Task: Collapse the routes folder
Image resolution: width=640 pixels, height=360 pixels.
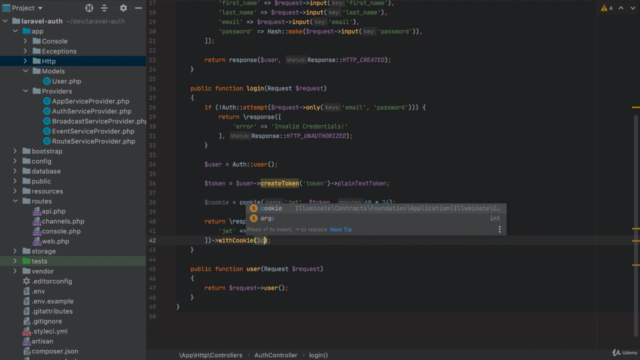Action: (x=16, y=201)
